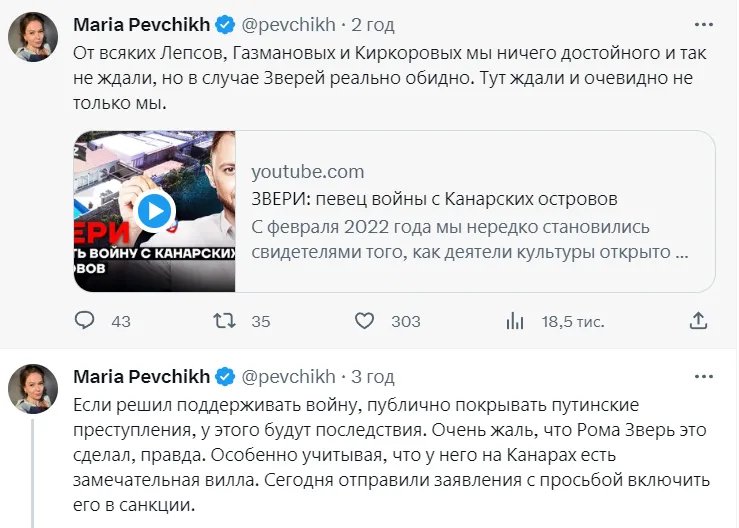
Task: Open the Maria Pevchikh name on second tweet
Action: [x=142, y=377]
